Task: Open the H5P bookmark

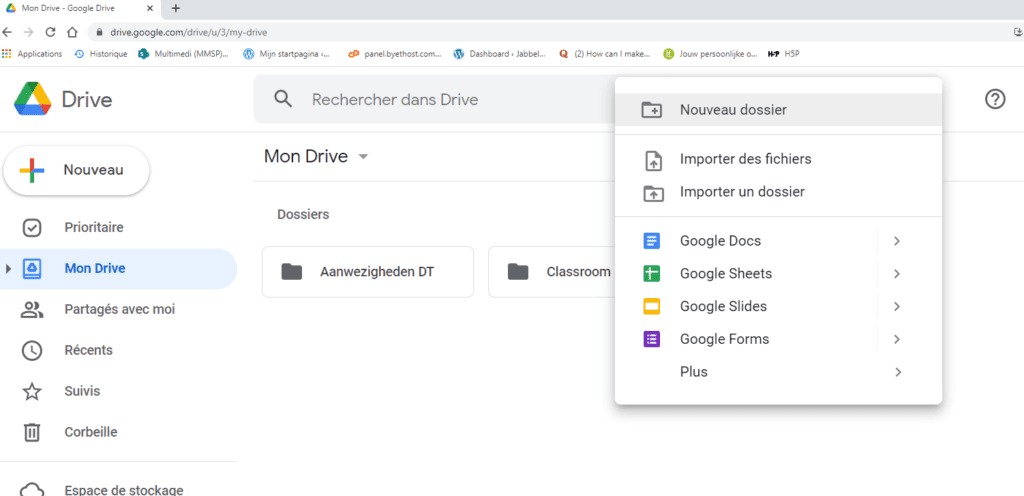Action: [x=783, y=54]
